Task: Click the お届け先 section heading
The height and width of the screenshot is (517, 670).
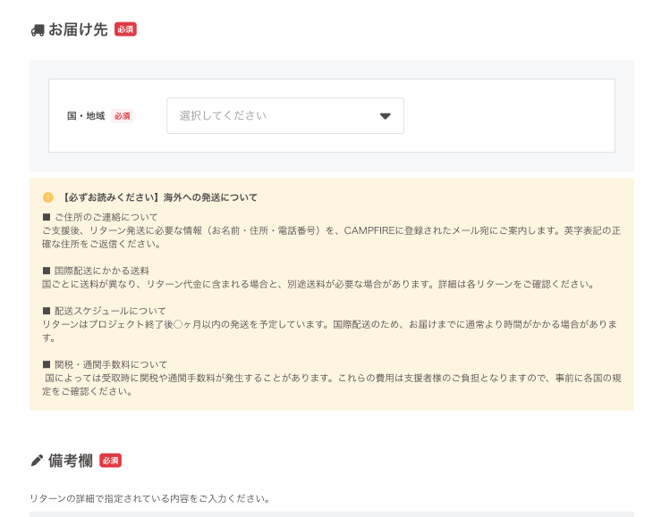Action: click(x=78, y=30)
